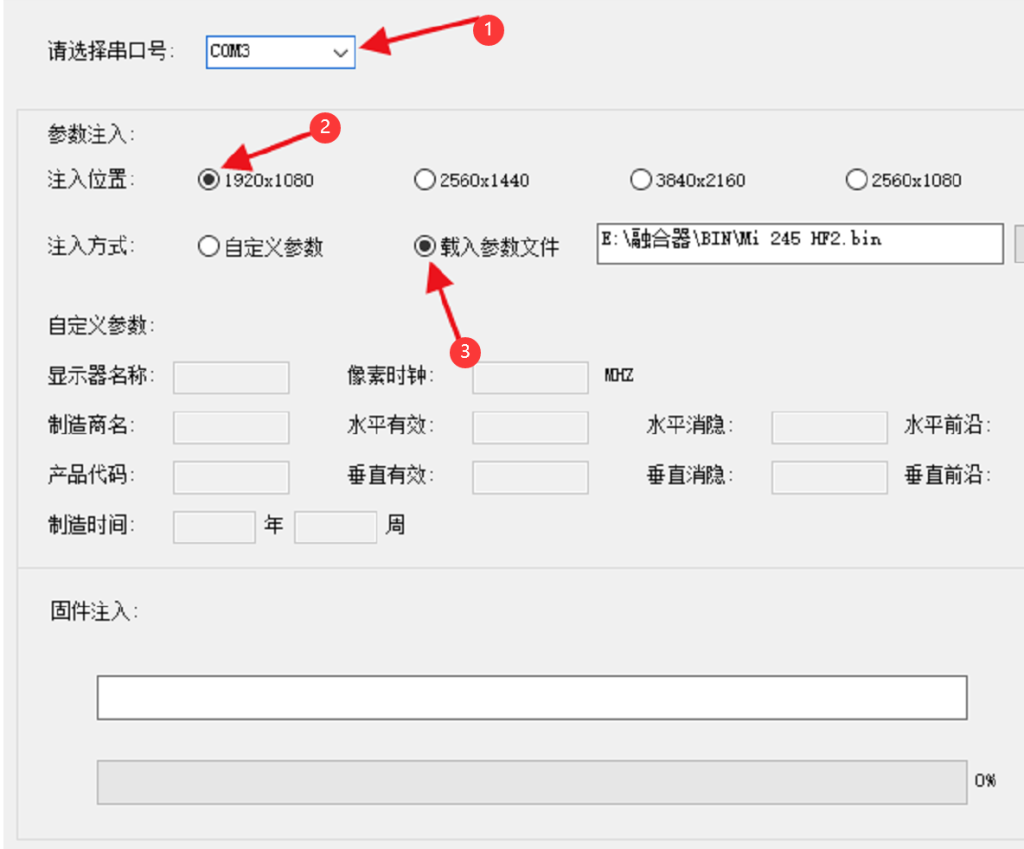Click the manufacture year (年) field
This screenshot has width=1024, height=849.
pyautogui.click(x=214, y=527)
